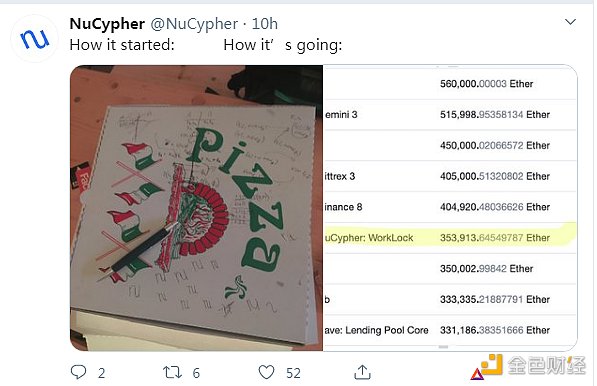Screen dimensions: 597x386
Task: Open the share upload icon
Action: point(362,372)
